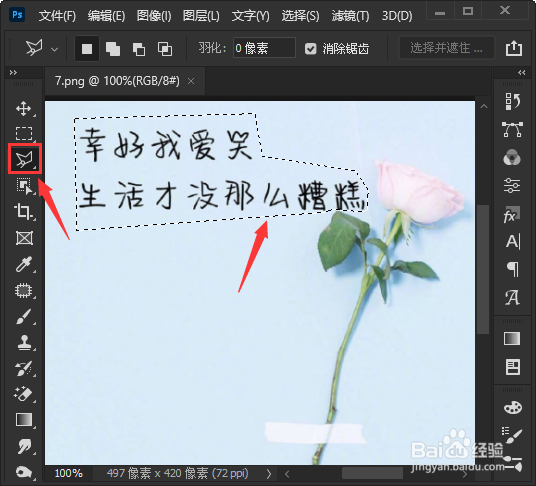Click the 选择并遮住 button
This screenshot has width=536, height=486.
click(x=446, y=48)
